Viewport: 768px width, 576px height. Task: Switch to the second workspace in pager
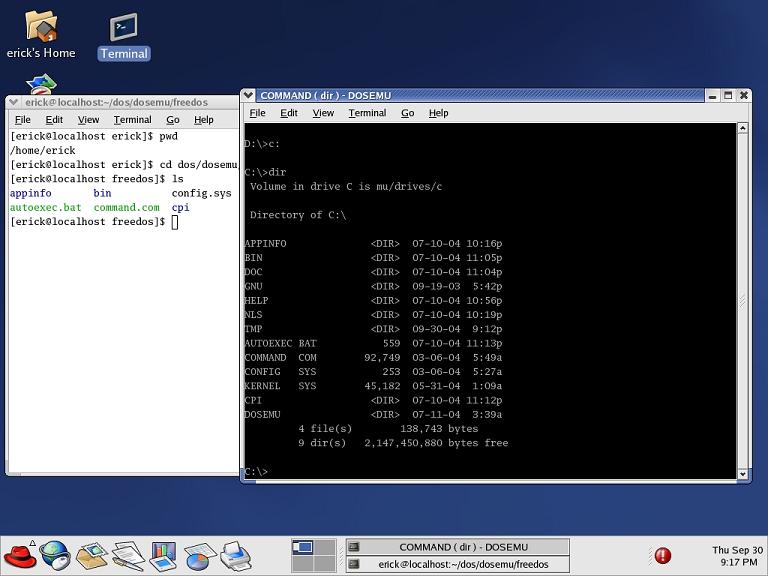click(325, 547)
